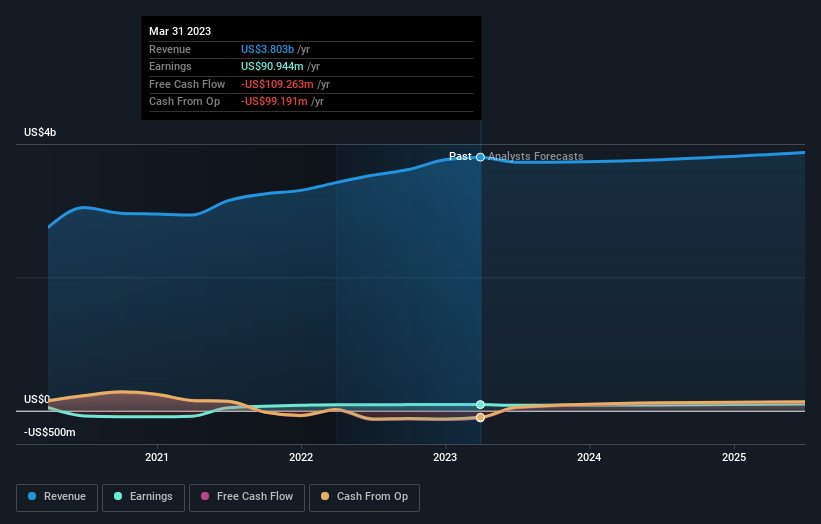The image size is (821, 524).
Task: Click the US$90.944m earnings value
Action: click(x=272, y=66)
